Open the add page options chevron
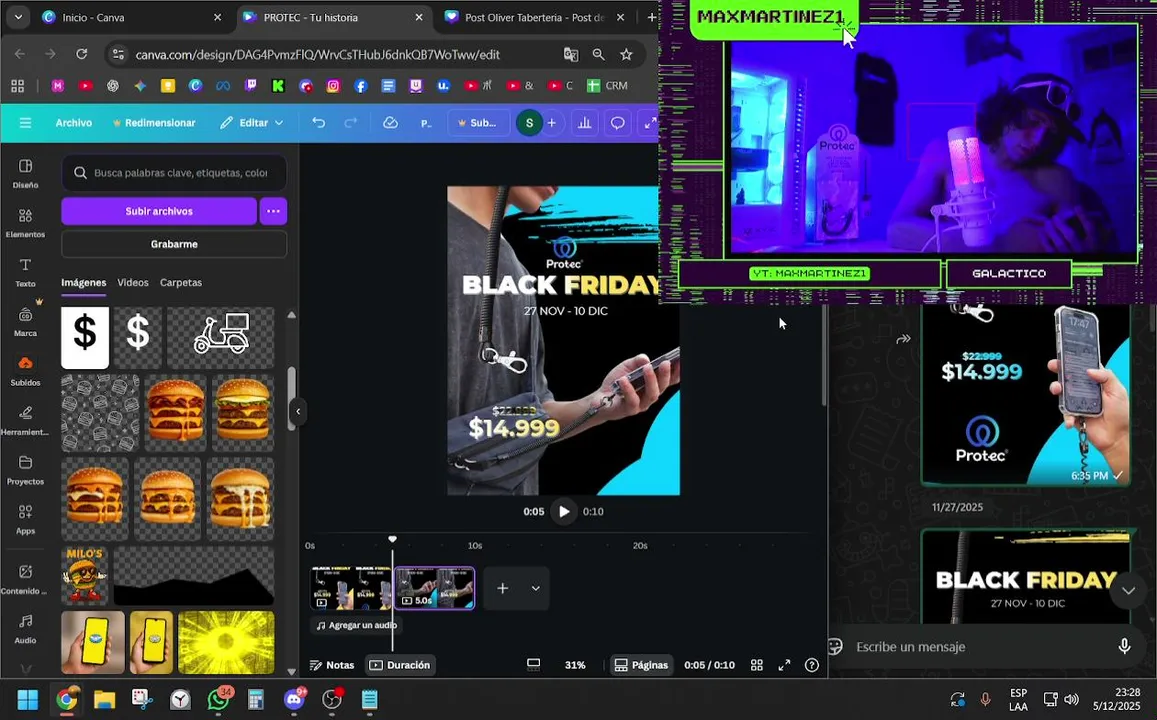 [536, 588]
